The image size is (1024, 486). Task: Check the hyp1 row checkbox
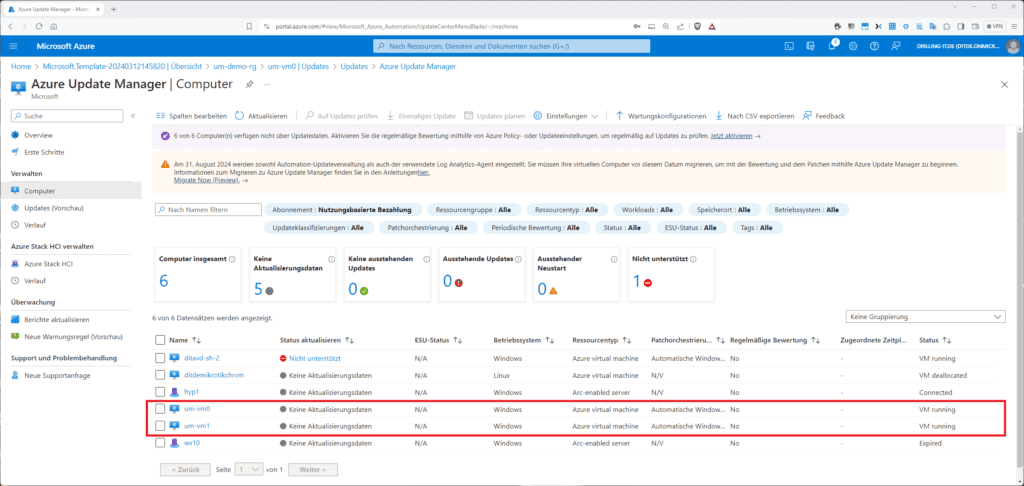tap(161, 392)
